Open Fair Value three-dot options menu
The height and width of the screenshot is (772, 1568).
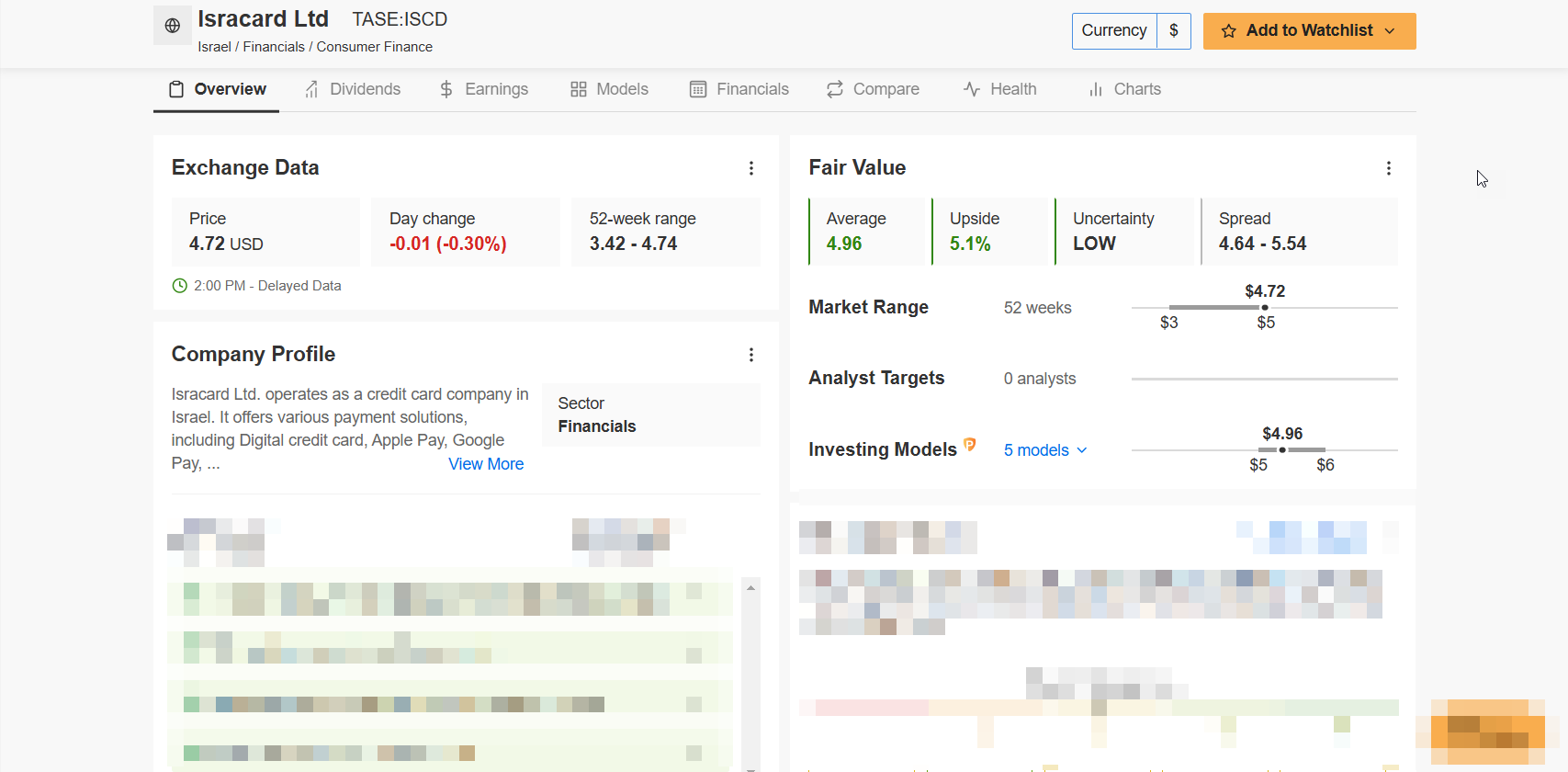point(1388,168)
